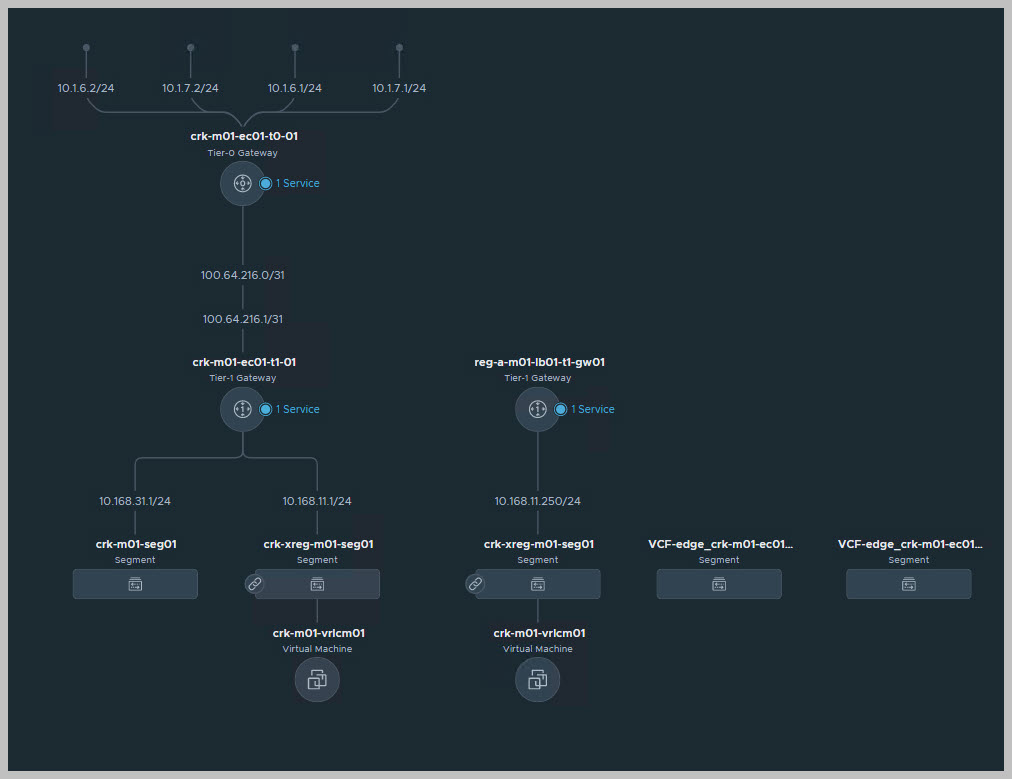Click the 100.64.216.0/31 link address label
The width and height of the screenshot is (1012, 779).
[243, 275]
